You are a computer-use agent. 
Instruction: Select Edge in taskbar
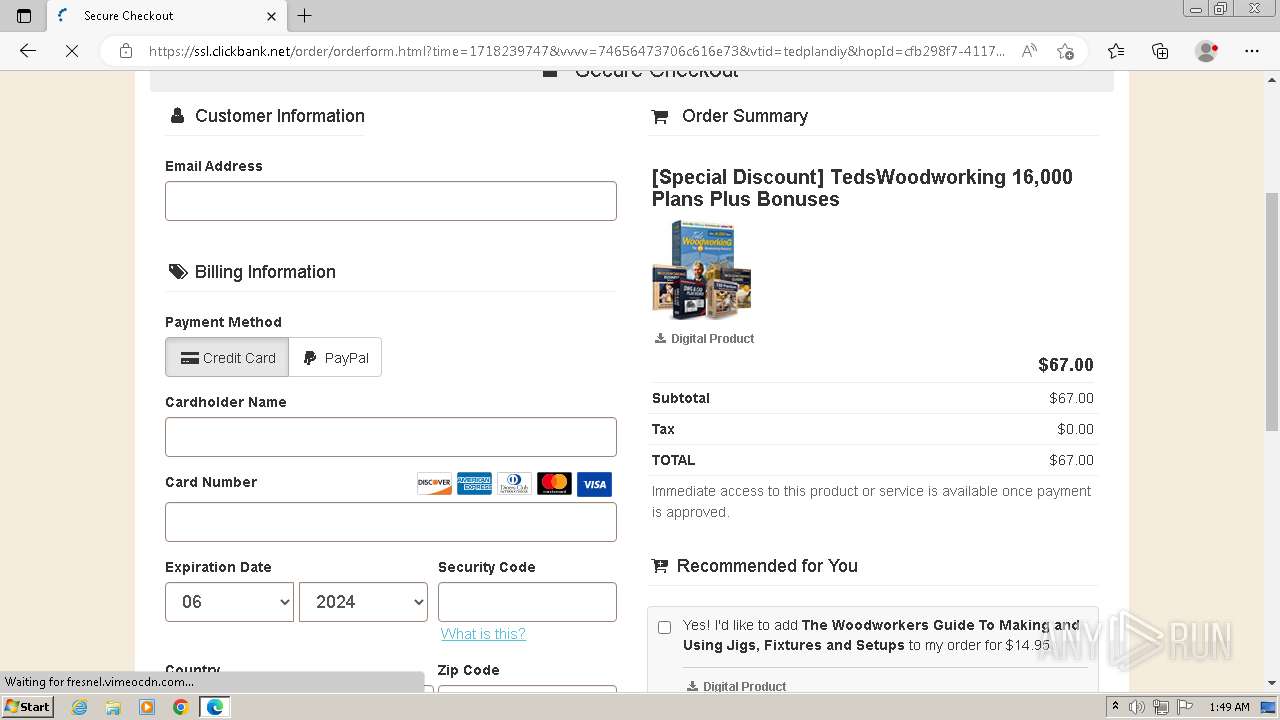(x=214, y=707)
